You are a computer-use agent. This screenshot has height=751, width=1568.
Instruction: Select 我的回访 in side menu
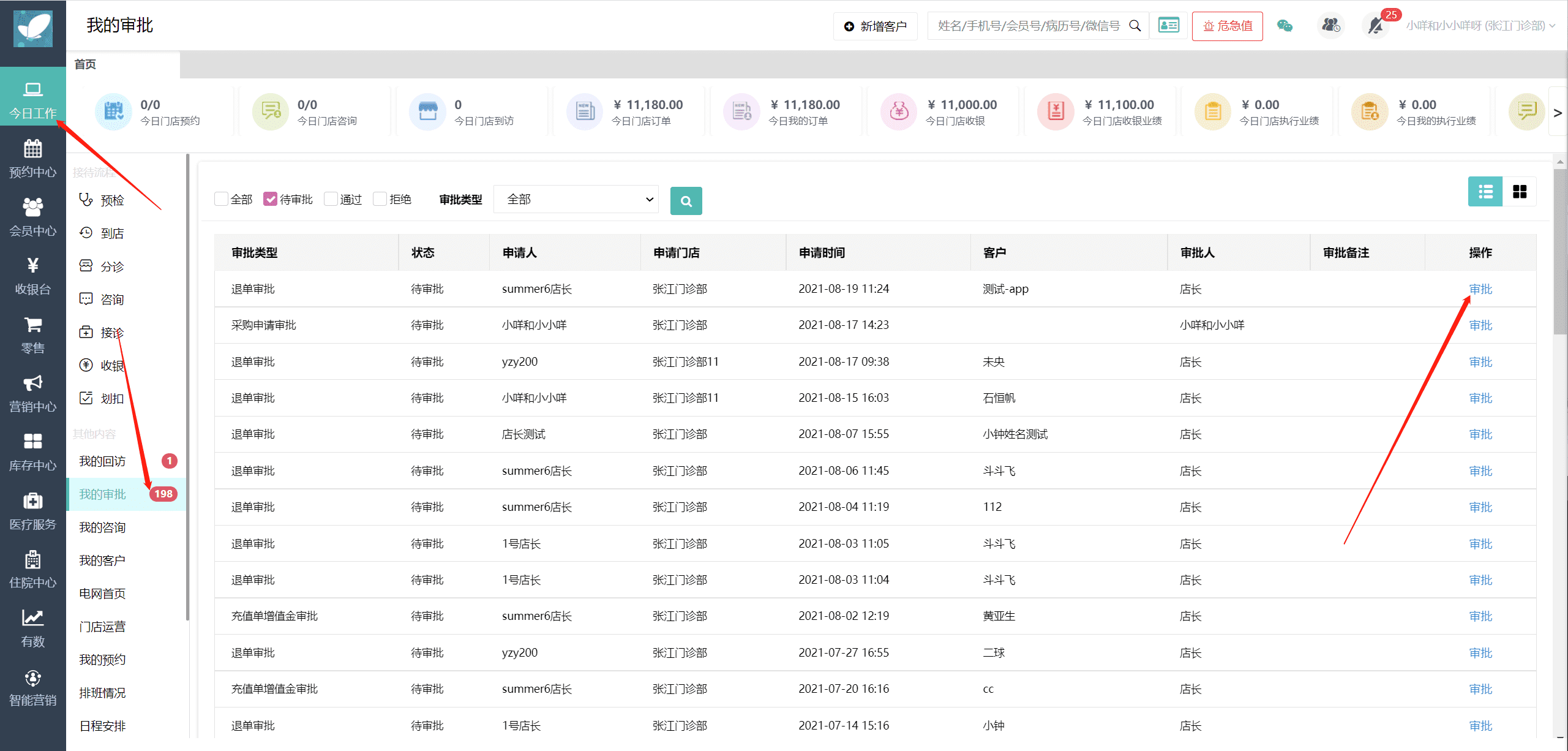click(102, 461)
